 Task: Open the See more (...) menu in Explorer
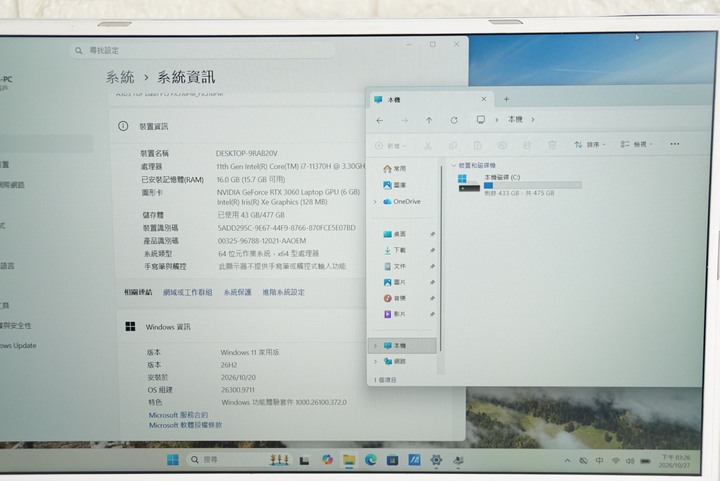pyautogui.click(x=674, y=144)
